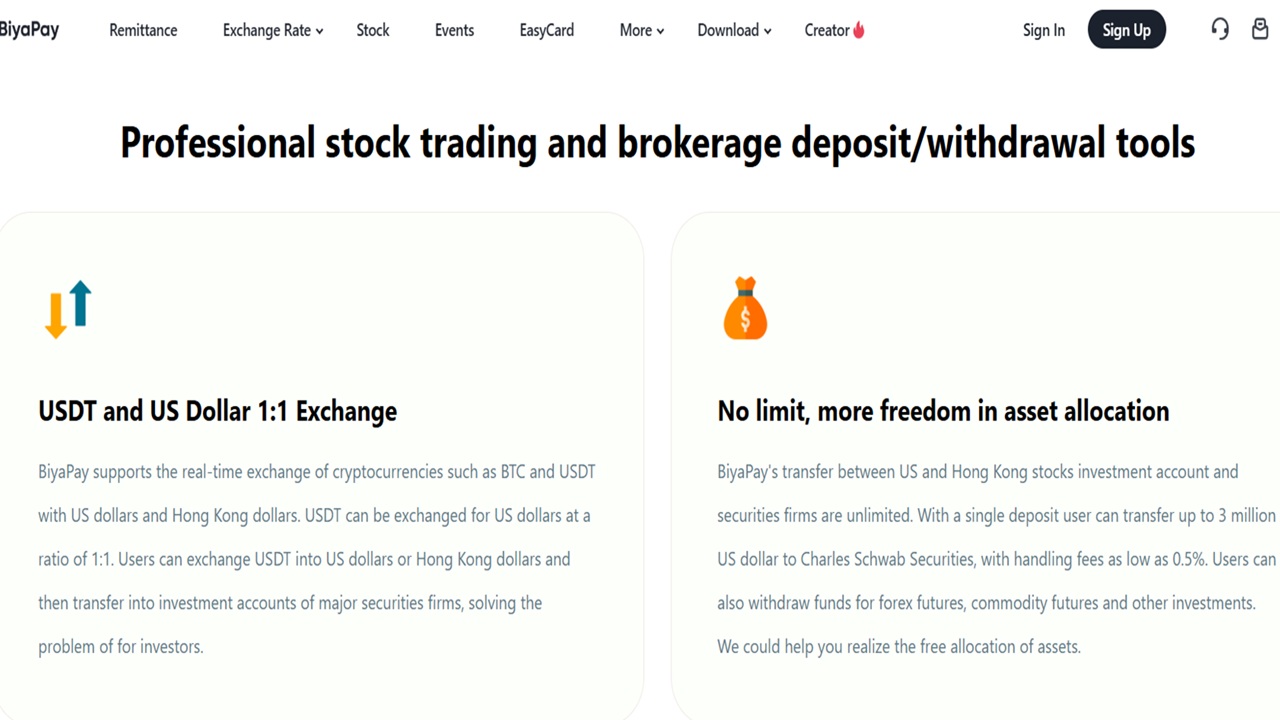Click the Professional stock trading headline
This screenshot has width=1280, height=720.
(x=658, y=142)
